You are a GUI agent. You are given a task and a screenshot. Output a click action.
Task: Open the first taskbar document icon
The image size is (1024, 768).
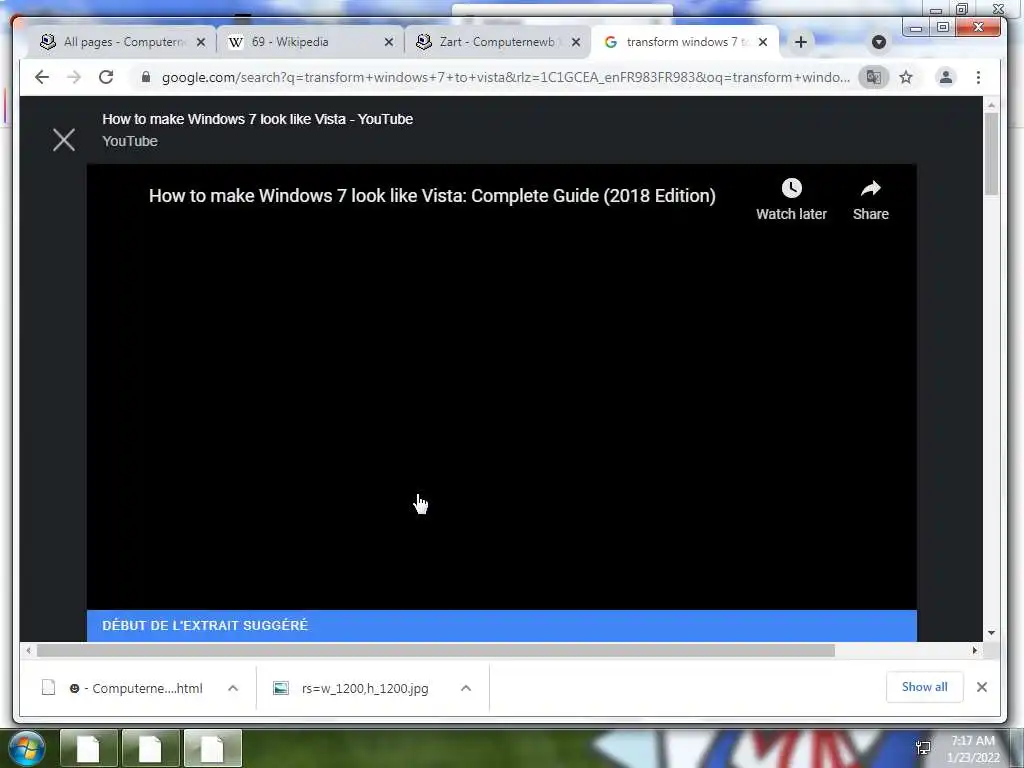[89, 748]
